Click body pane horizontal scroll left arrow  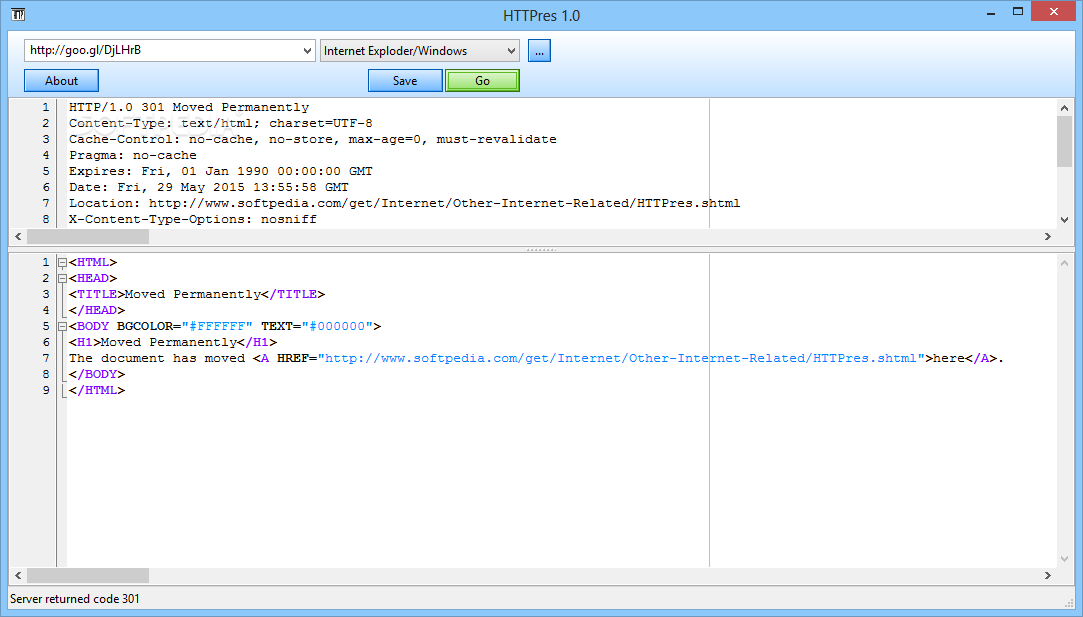(x=18, y=575)
